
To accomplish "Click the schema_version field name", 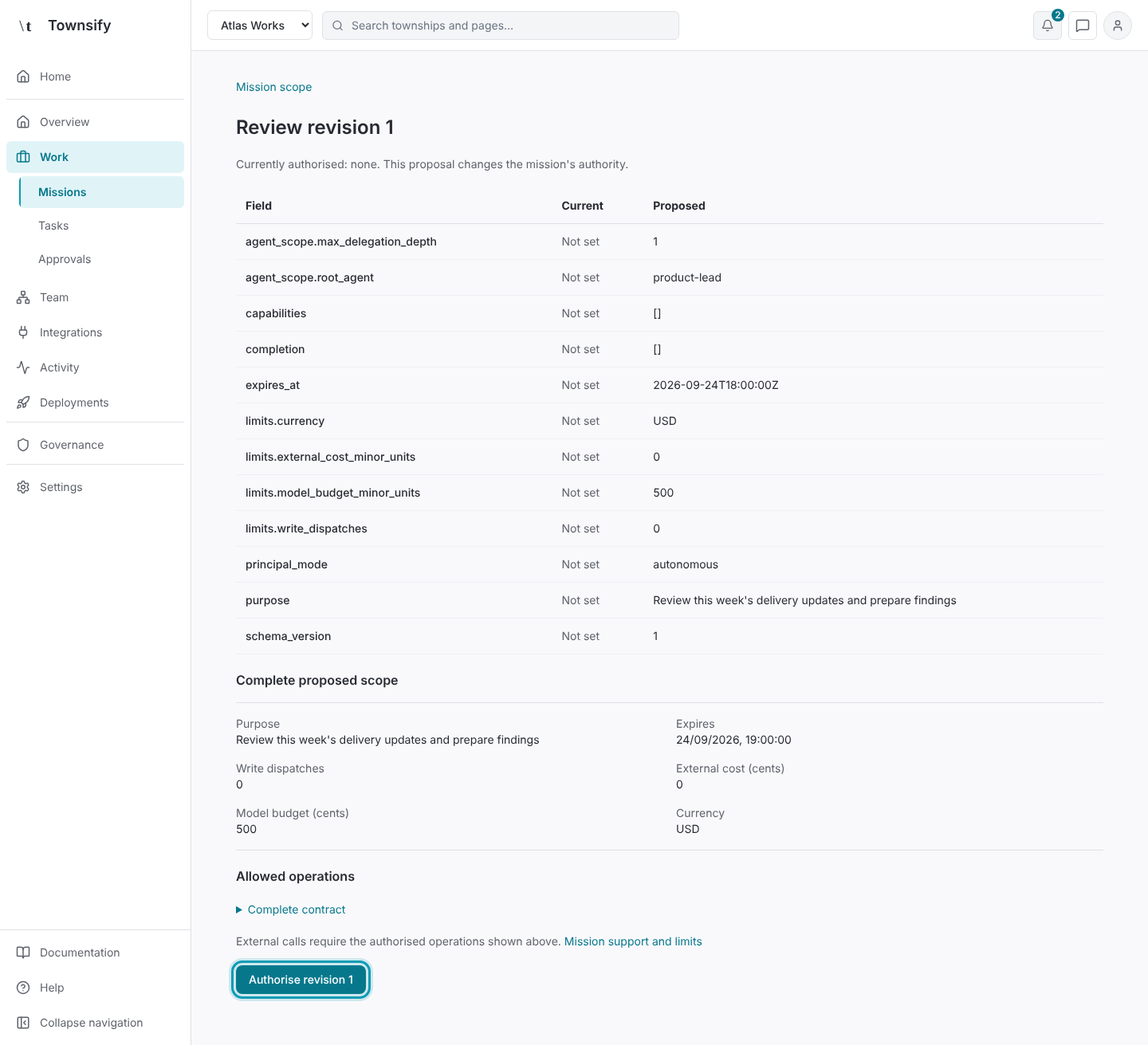I will [x=288, y=636].
